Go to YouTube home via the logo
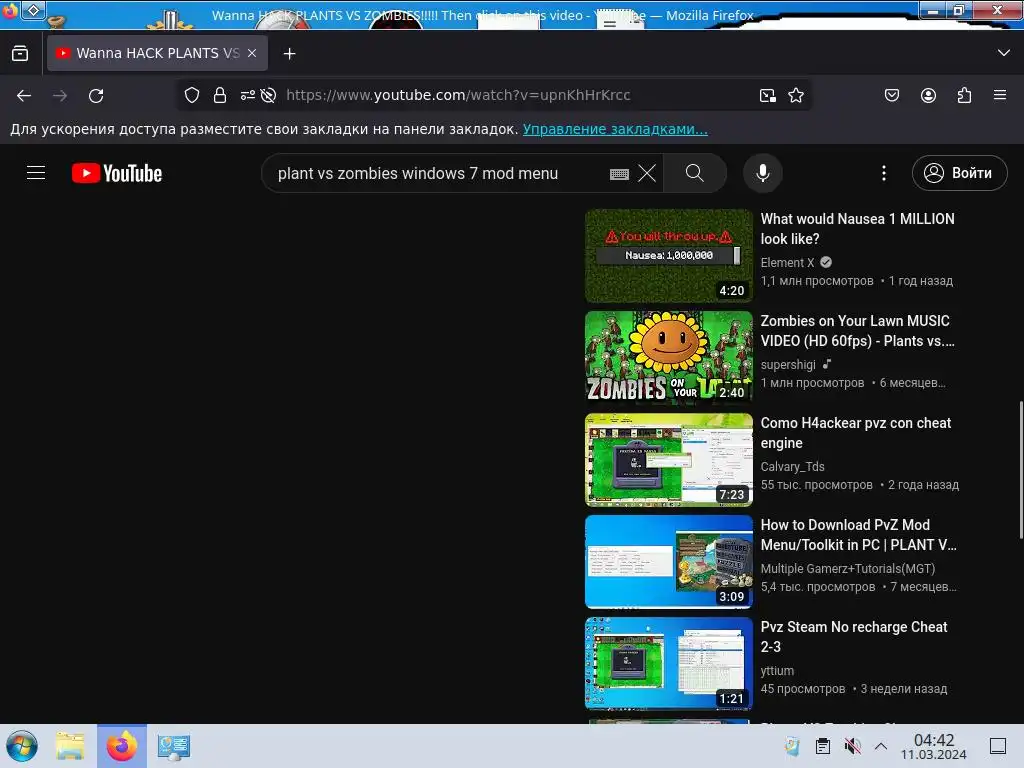Image resolution: width=1024 pixels, height=768 pixels. (x=117, y=173)
